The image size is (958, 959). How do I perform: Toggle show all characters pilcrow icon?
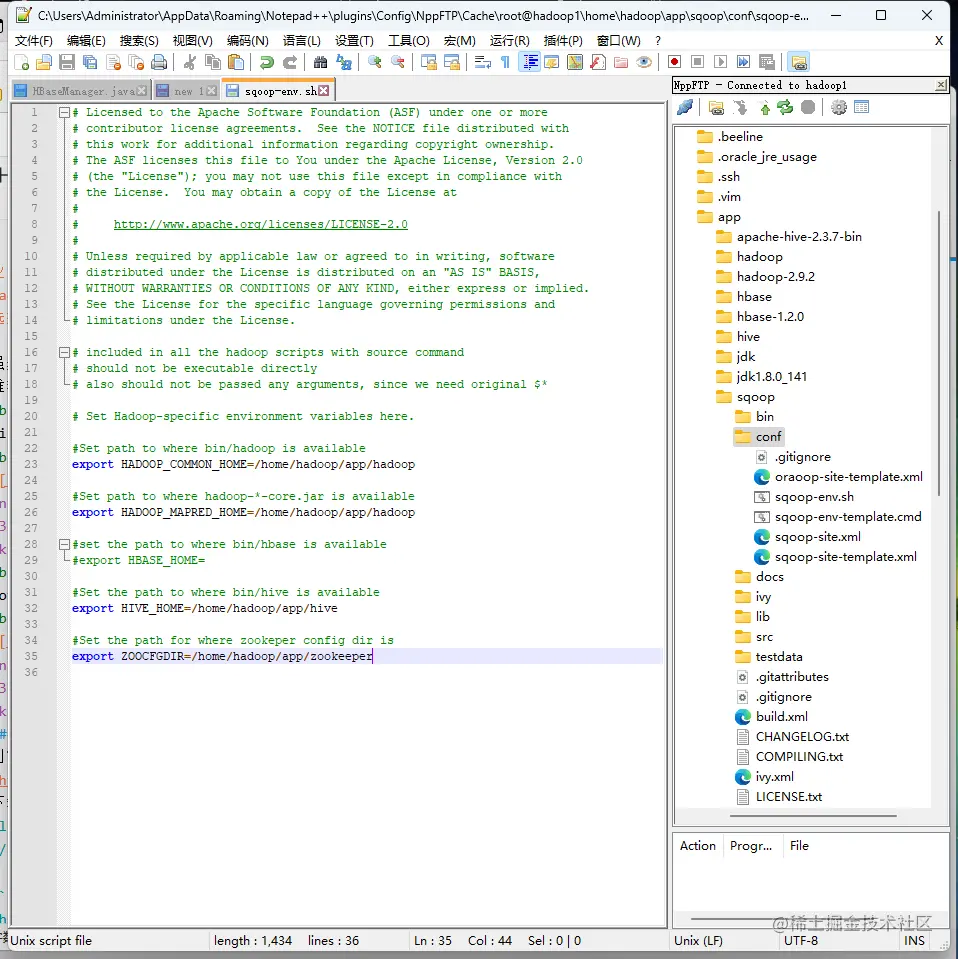pos(505,62)
